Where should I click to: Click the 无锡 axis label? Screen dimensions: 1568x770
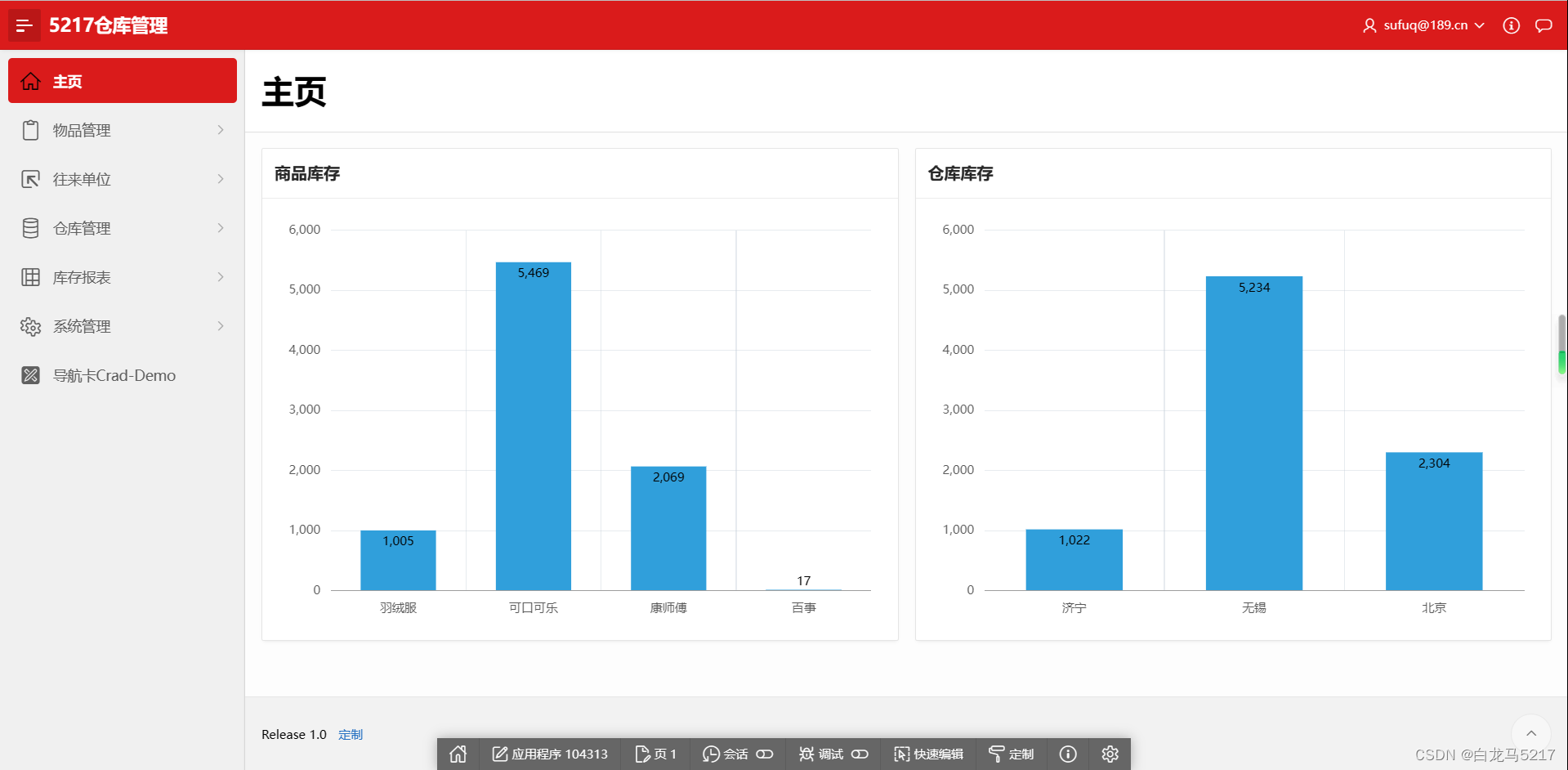click(x=1254, y=607)
